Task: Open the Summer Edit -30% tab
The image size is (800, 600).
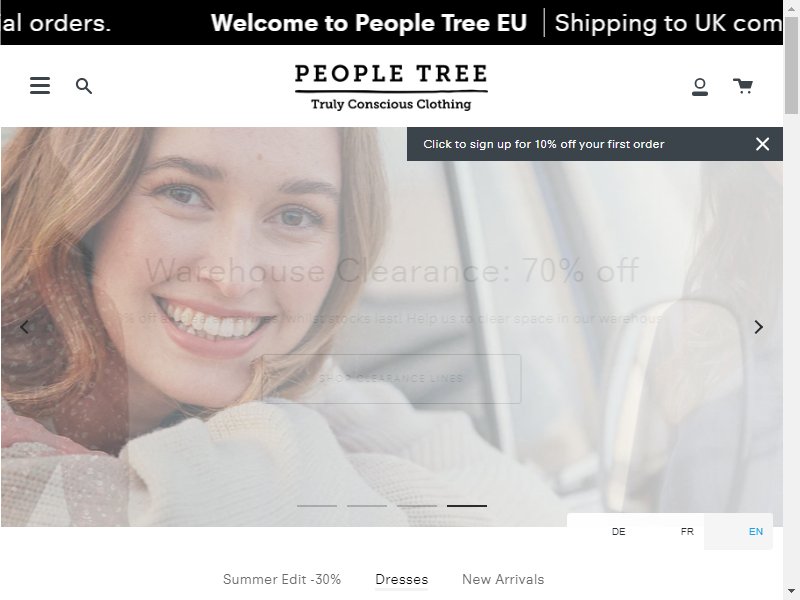Action: point(282,580)
